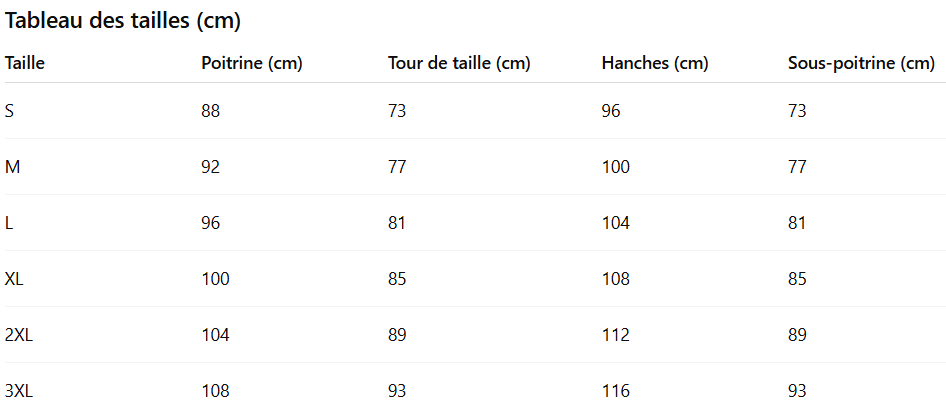Select the L size row label
Screen dimensions: 946x412
pyautogui.click(x=8, y=223)
